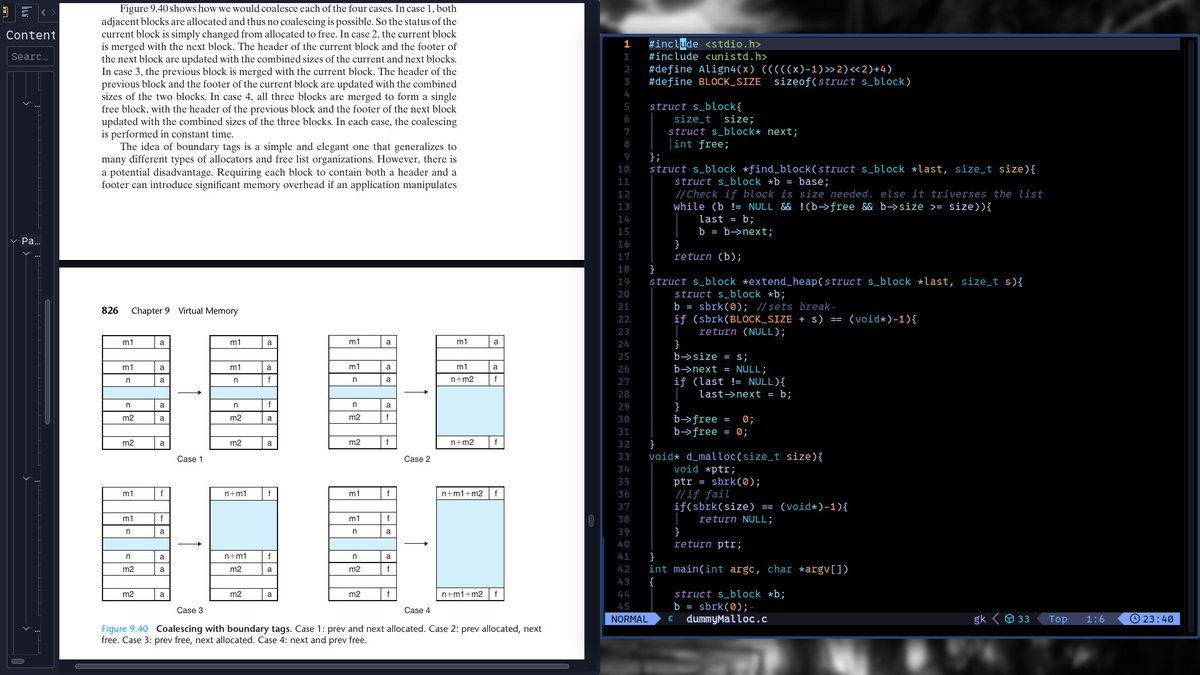Click the '#define BLOCK_SIZE' line
The width and height of the screenshot is (1200, 675).
pos(779,81)
